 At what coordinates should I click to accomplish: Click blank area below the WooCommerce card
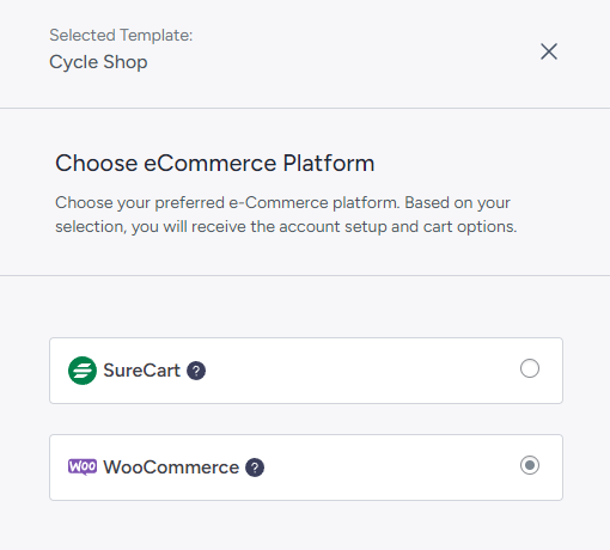tap(305, 526)
